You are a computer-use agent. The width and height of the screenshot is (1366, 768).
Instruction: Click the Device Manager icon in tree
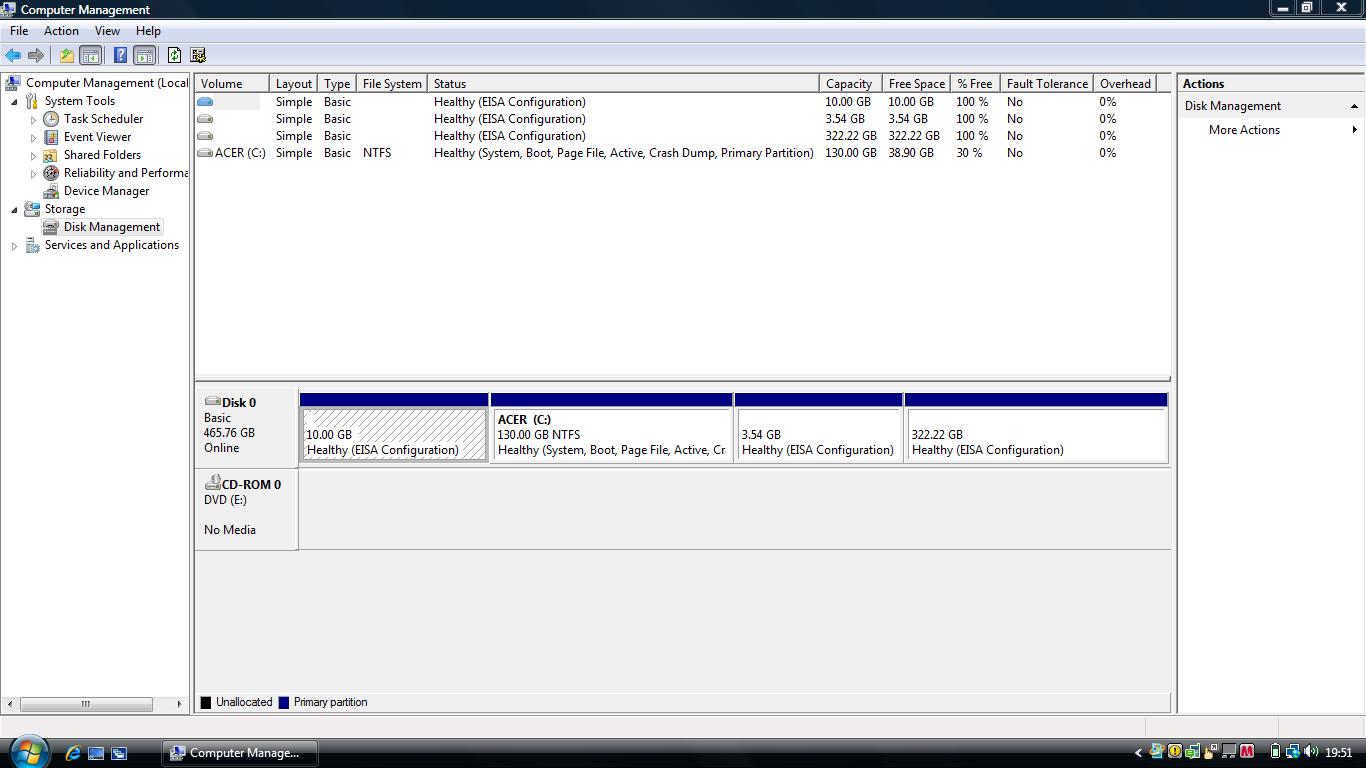click(x=51, y=191)
